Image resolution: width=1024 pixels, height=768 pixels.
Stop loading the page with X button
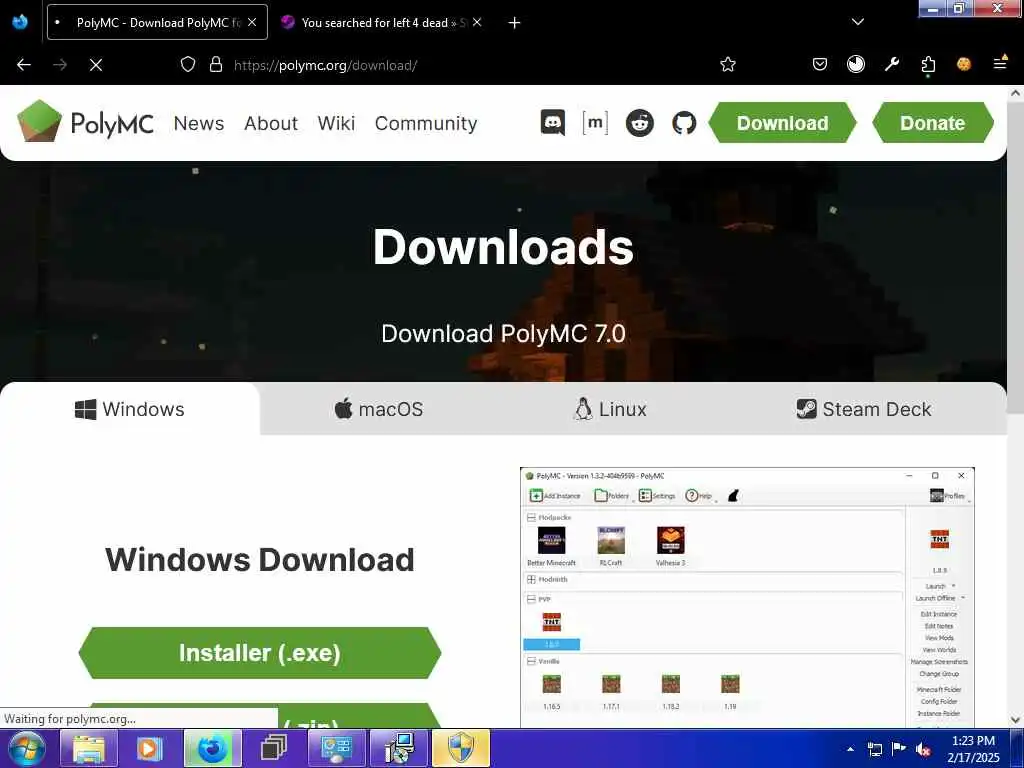[x=95, y=65]
